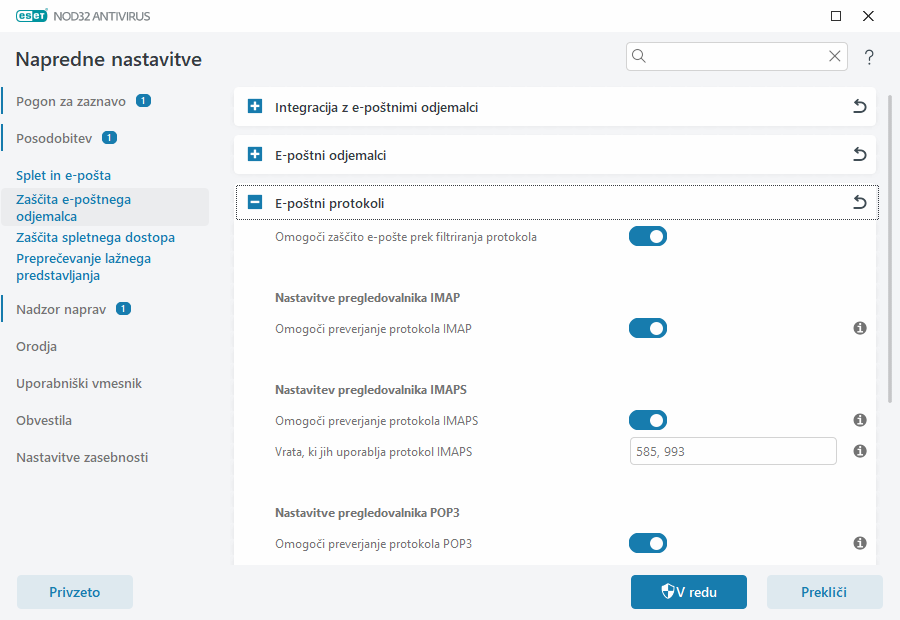Turn off IMAP protocol checking toggle

647,327
